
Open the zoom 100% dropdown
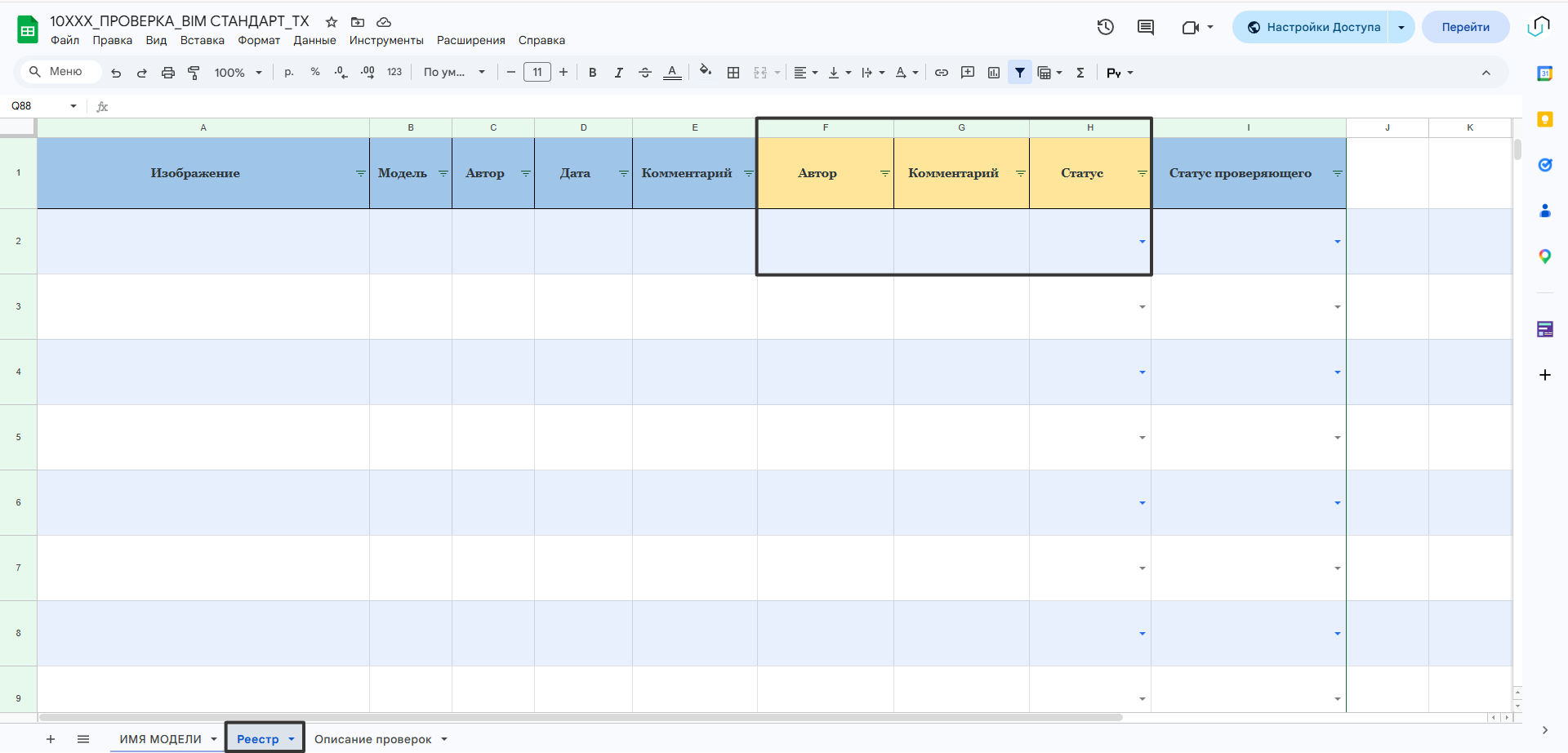(x=238, y=73)
